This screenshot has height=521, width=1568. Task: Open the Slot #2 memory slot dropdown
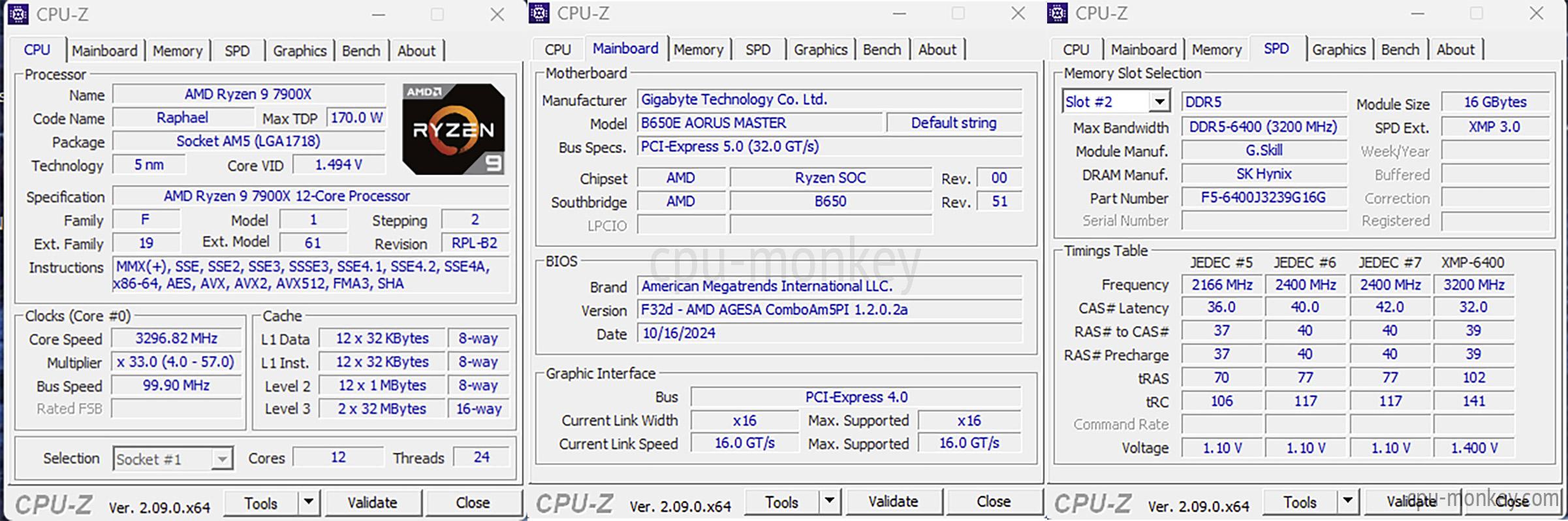(1116, 102)
